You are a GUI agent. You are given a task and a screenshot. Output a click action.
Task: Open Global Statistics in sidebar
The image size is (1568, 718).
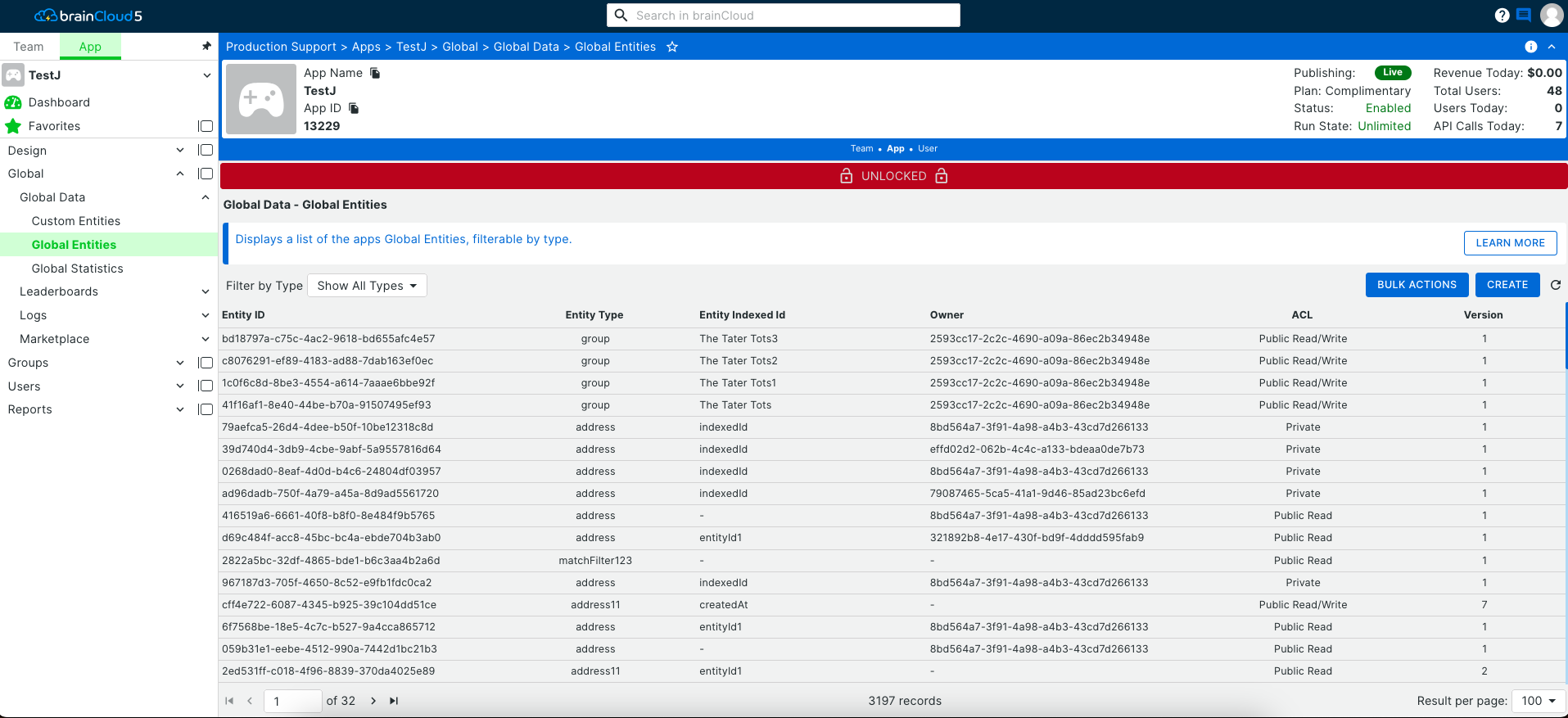click(78, 269)
